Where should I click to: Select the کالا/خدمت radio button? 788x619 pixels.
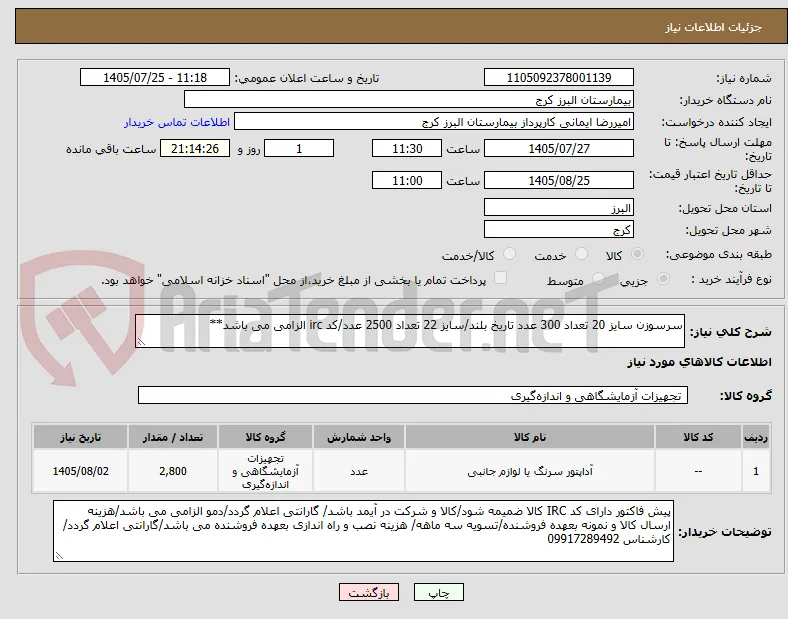(510, 254)
